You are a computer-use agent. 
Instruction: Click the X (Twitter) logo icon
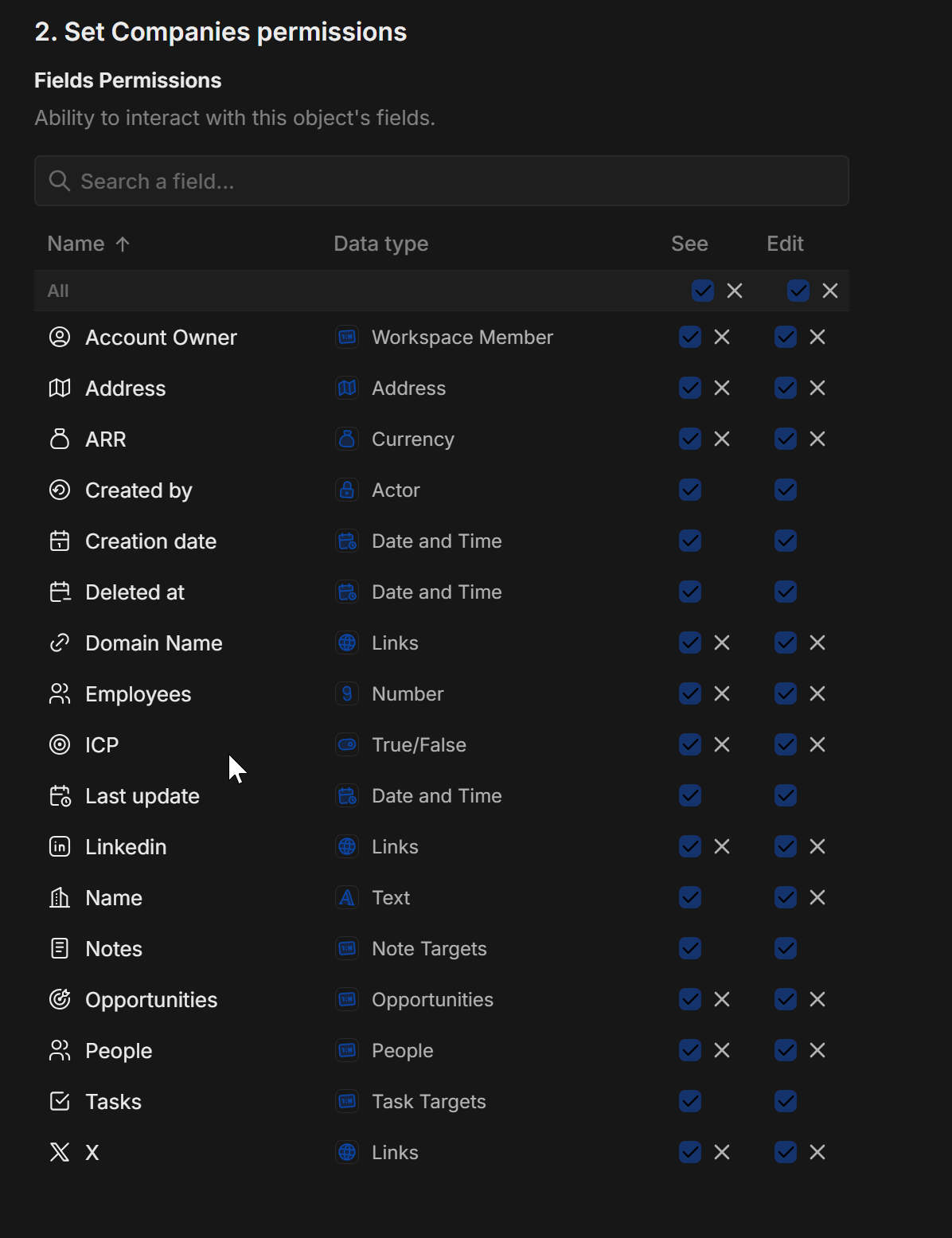coord(60,1153)
